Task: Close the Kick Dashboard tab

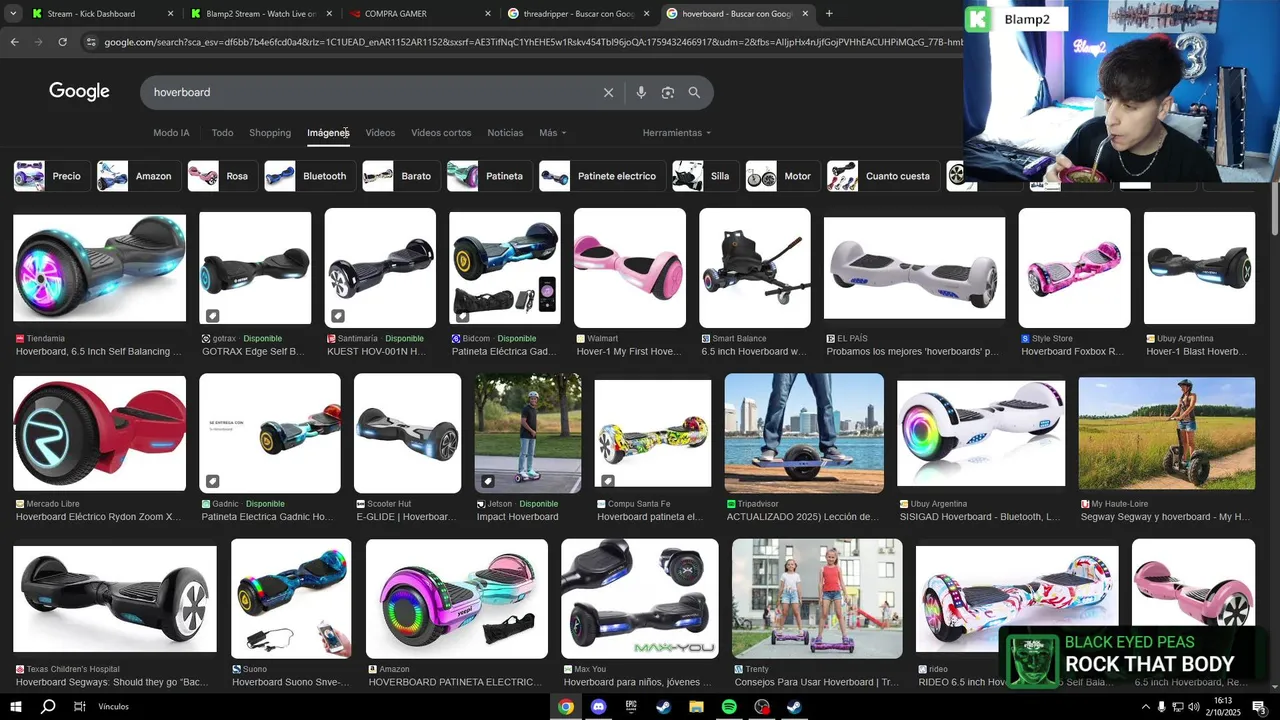Action: [170, 14]
